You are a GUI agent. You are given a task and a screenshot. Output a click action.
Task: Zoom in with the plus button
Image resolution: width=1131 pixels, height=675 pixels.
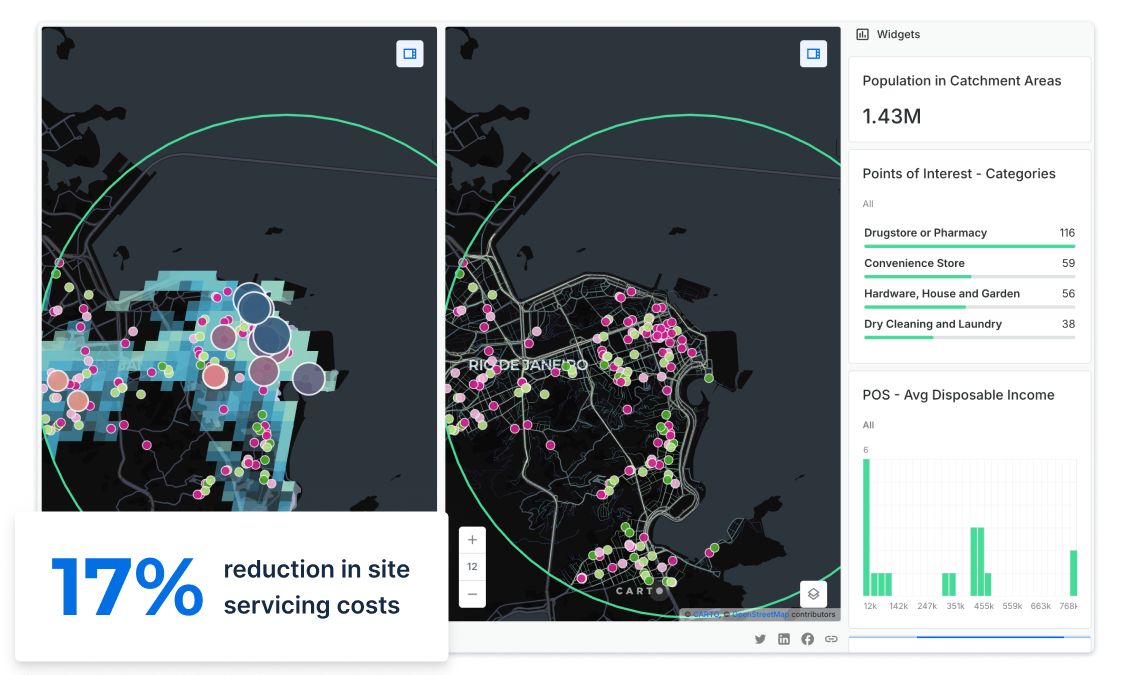472,540
